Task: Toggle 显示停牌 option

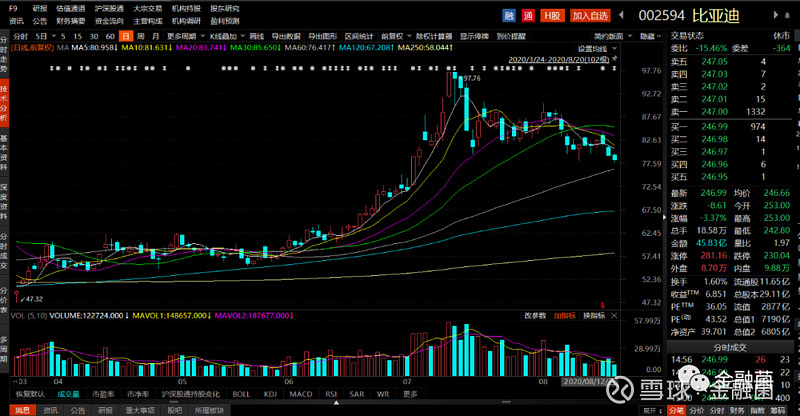Action: [x=474, y=36]
